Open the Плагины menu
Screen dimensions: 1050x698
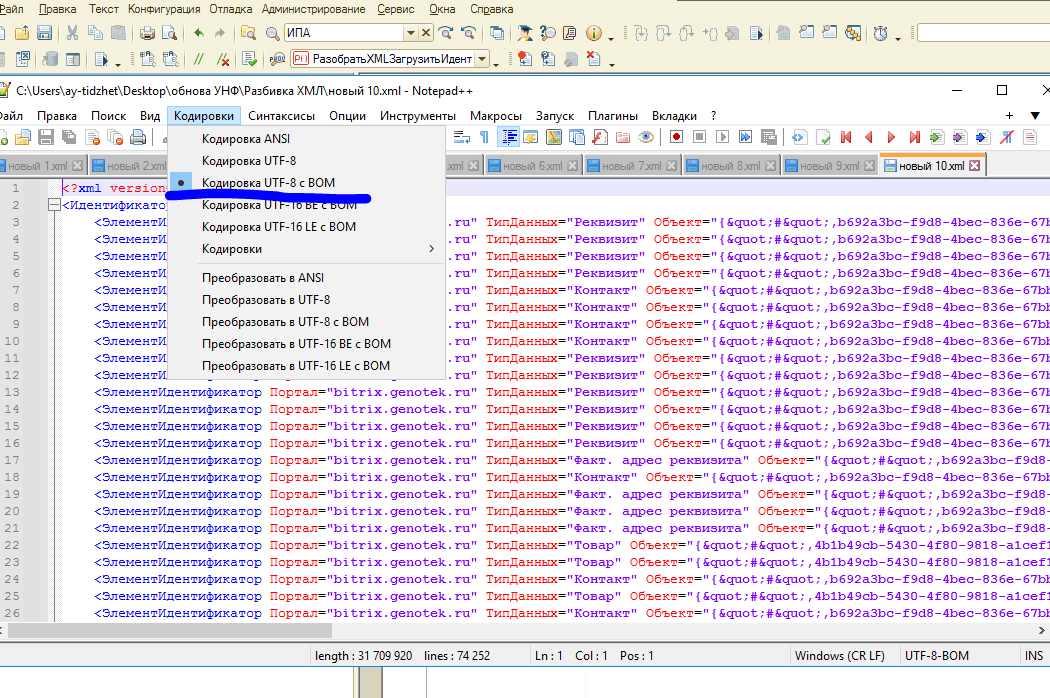[x=613, y=116]
